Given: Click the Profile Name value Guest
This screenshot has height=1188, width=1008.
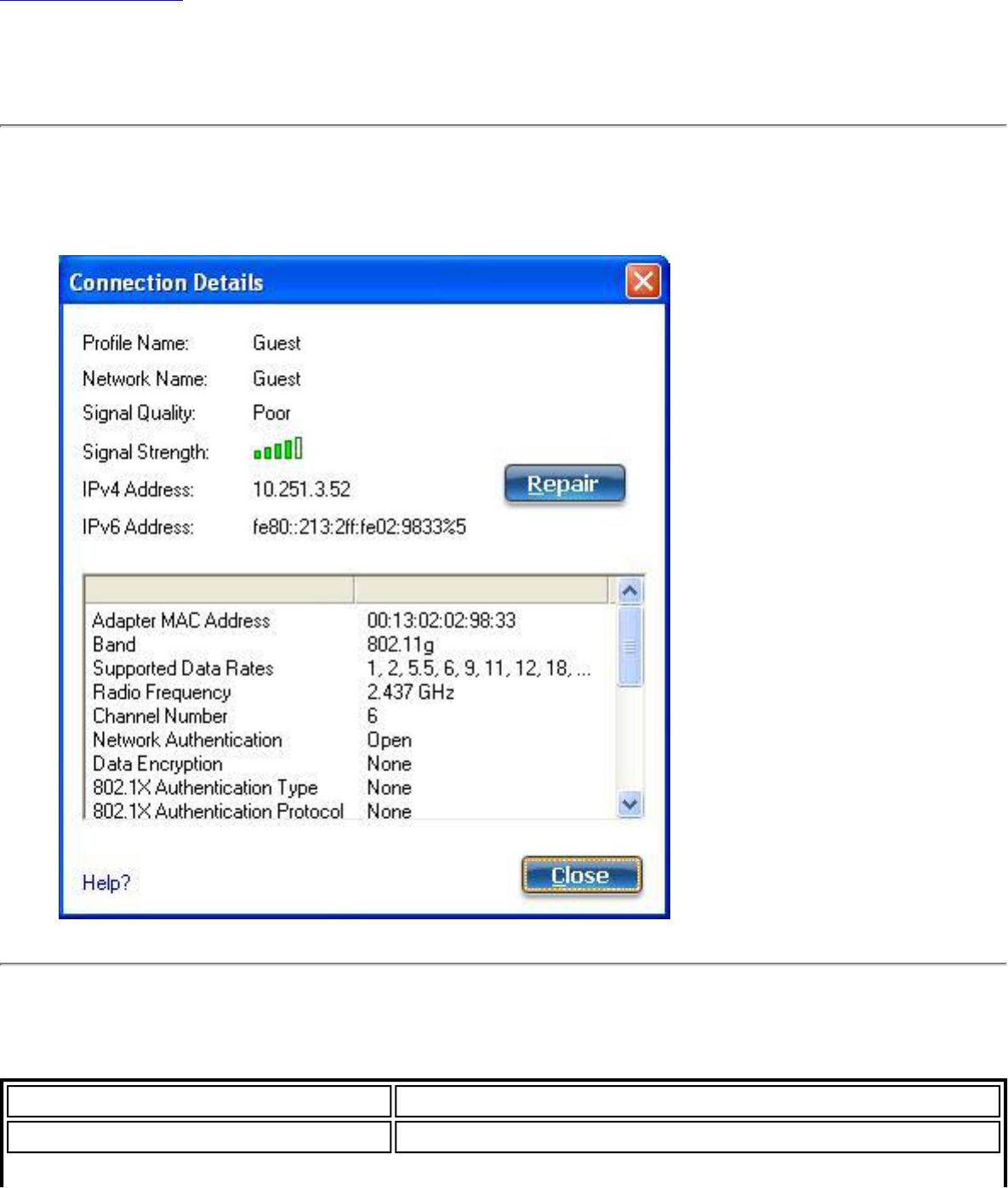Looking at the screenshot, I should click(277, 343).
